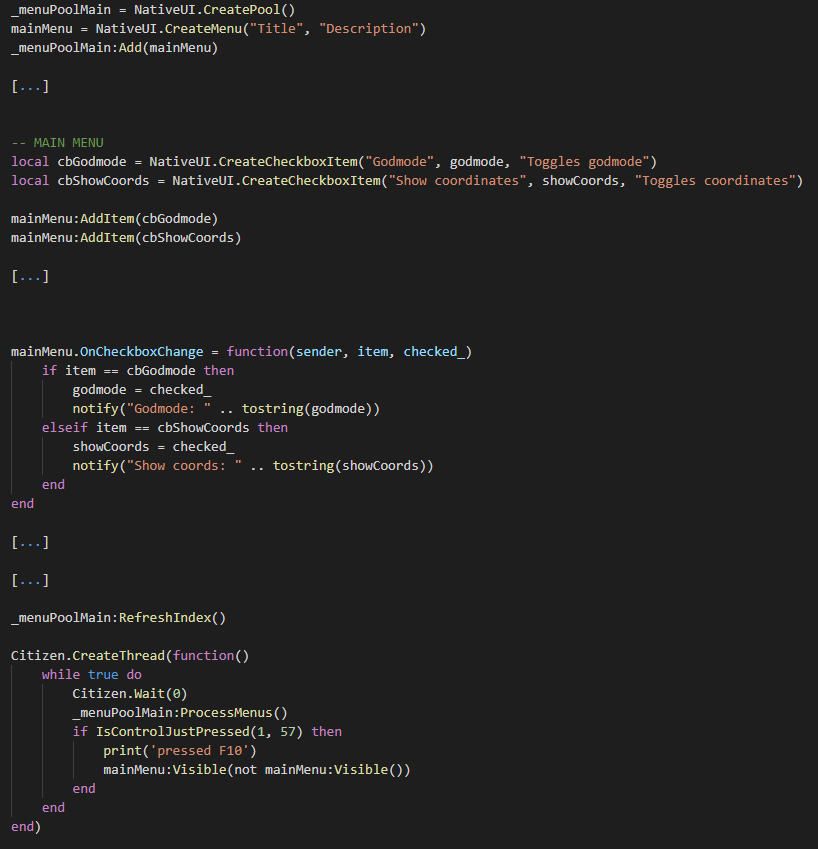Click the comment "-- MAIN MENU"

coord(57,142)
